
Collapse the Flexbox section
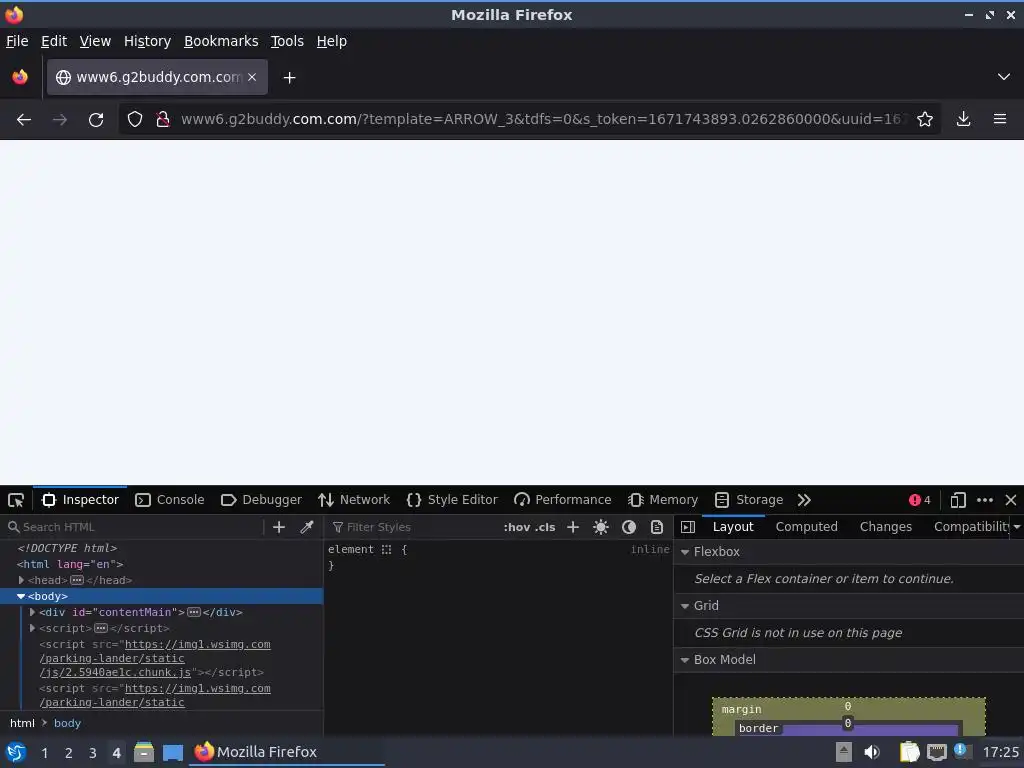(685, 552)
